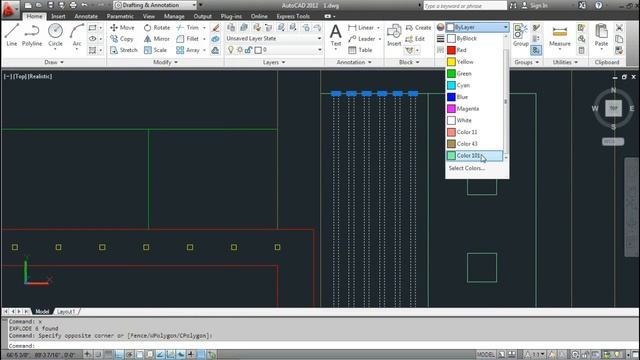Viewport: 640px width, 360px height.
Task: Switch to the Annotate ribbon tab
Action: [x=86, y=16]
